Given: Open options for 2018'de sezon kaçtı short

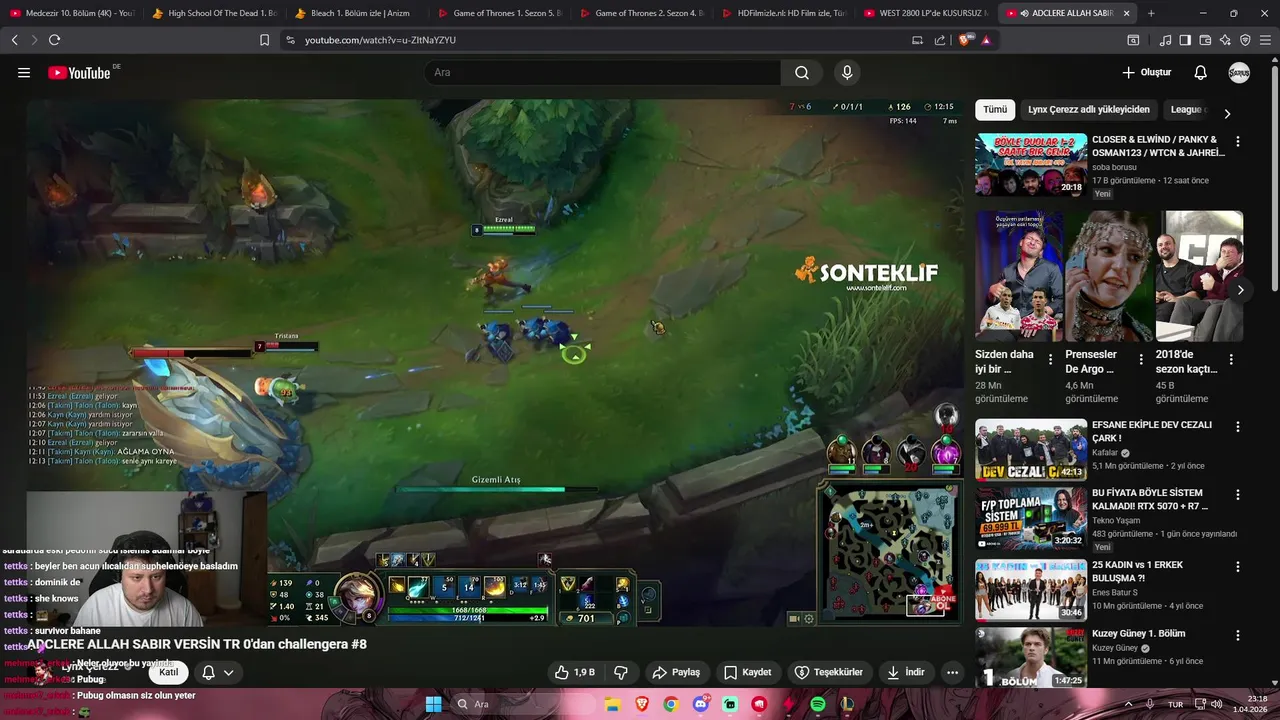Looking at the screenshot, I should 1231,359.
